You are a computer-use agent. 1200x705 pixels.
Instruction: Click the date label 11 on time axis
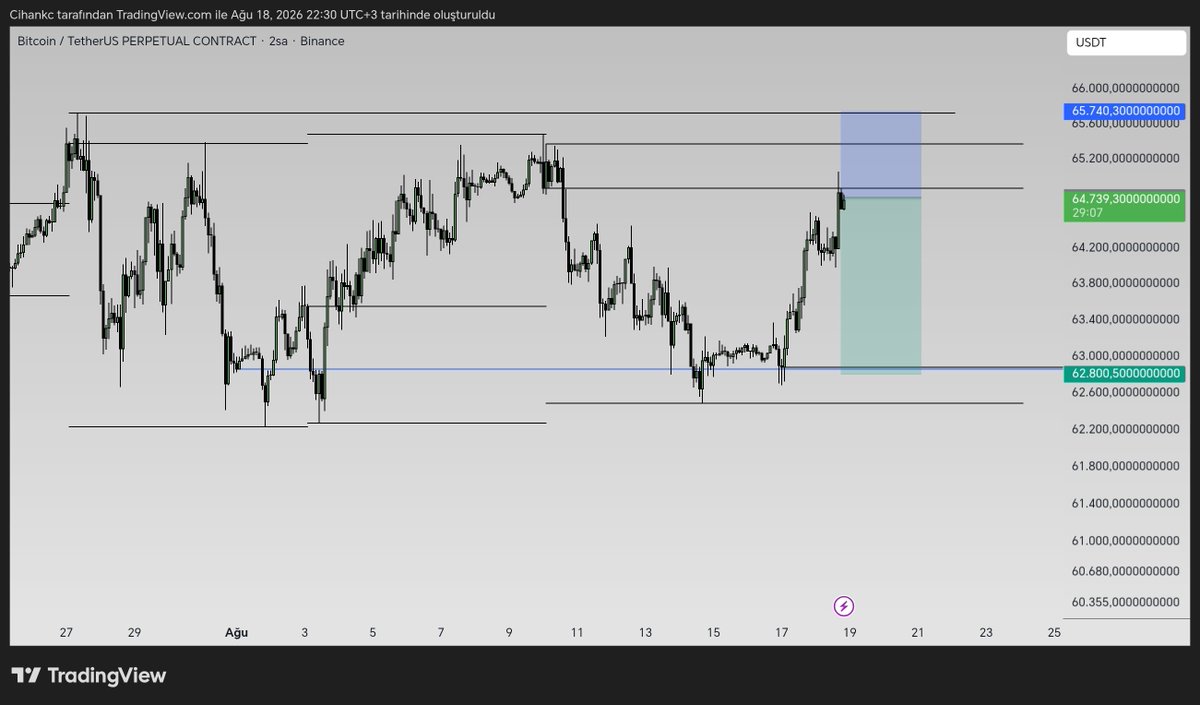pyautogui.click(x=577, y=632)
